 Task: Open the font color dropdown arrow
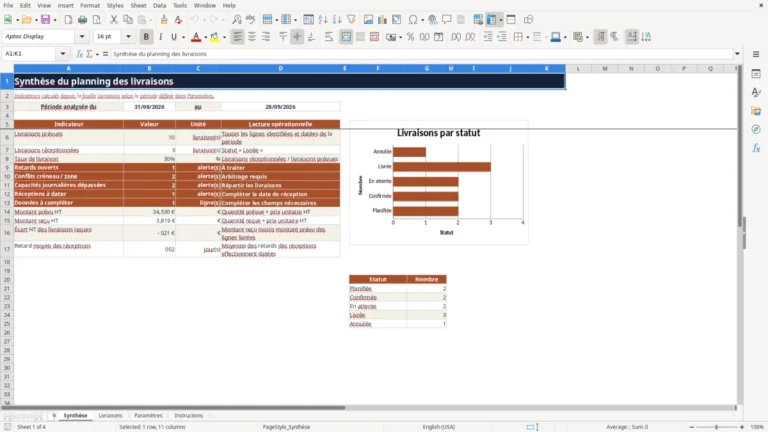point(205,37)
